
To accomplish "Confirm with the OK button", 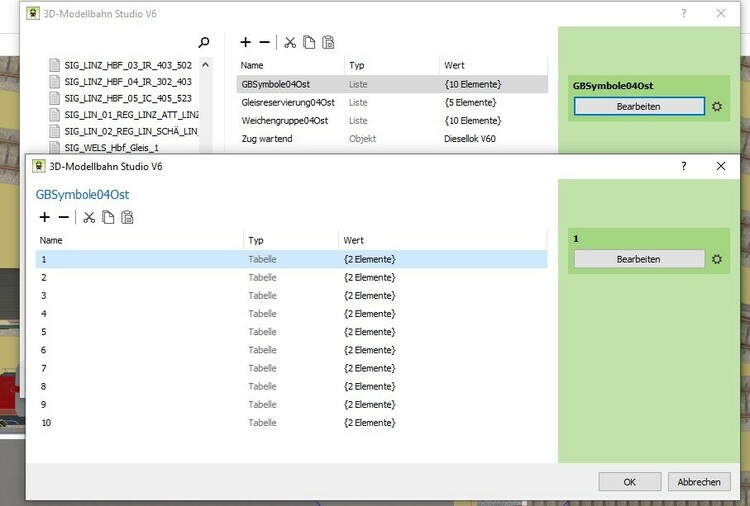I will (629, 481).
